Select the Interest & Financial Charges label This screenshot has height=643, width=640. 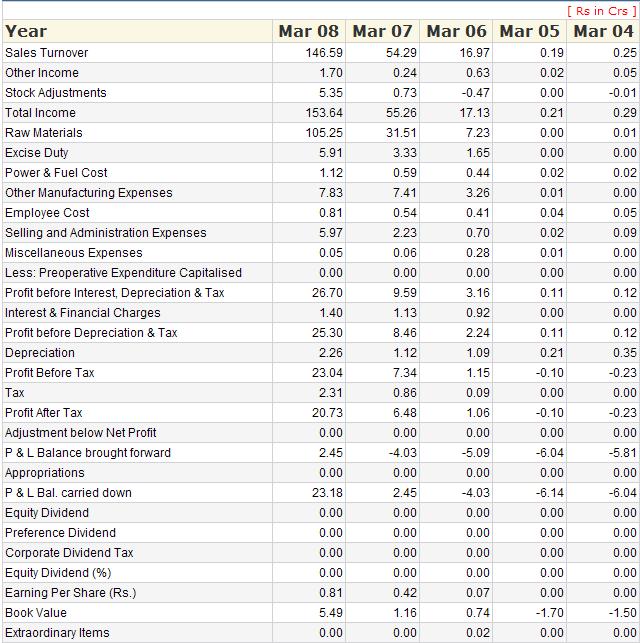[x=83, y=313]
